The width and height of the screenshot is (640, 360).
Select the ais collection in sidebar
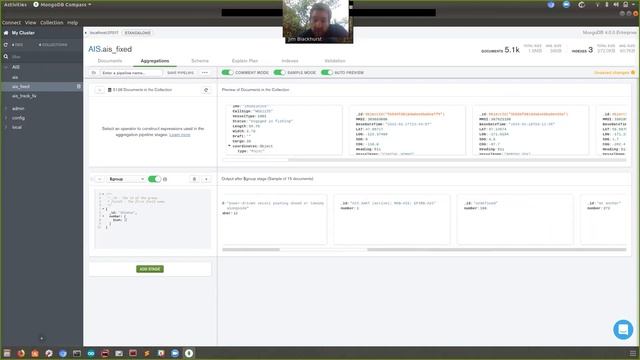pyautogui.click(x=15, y=77)
